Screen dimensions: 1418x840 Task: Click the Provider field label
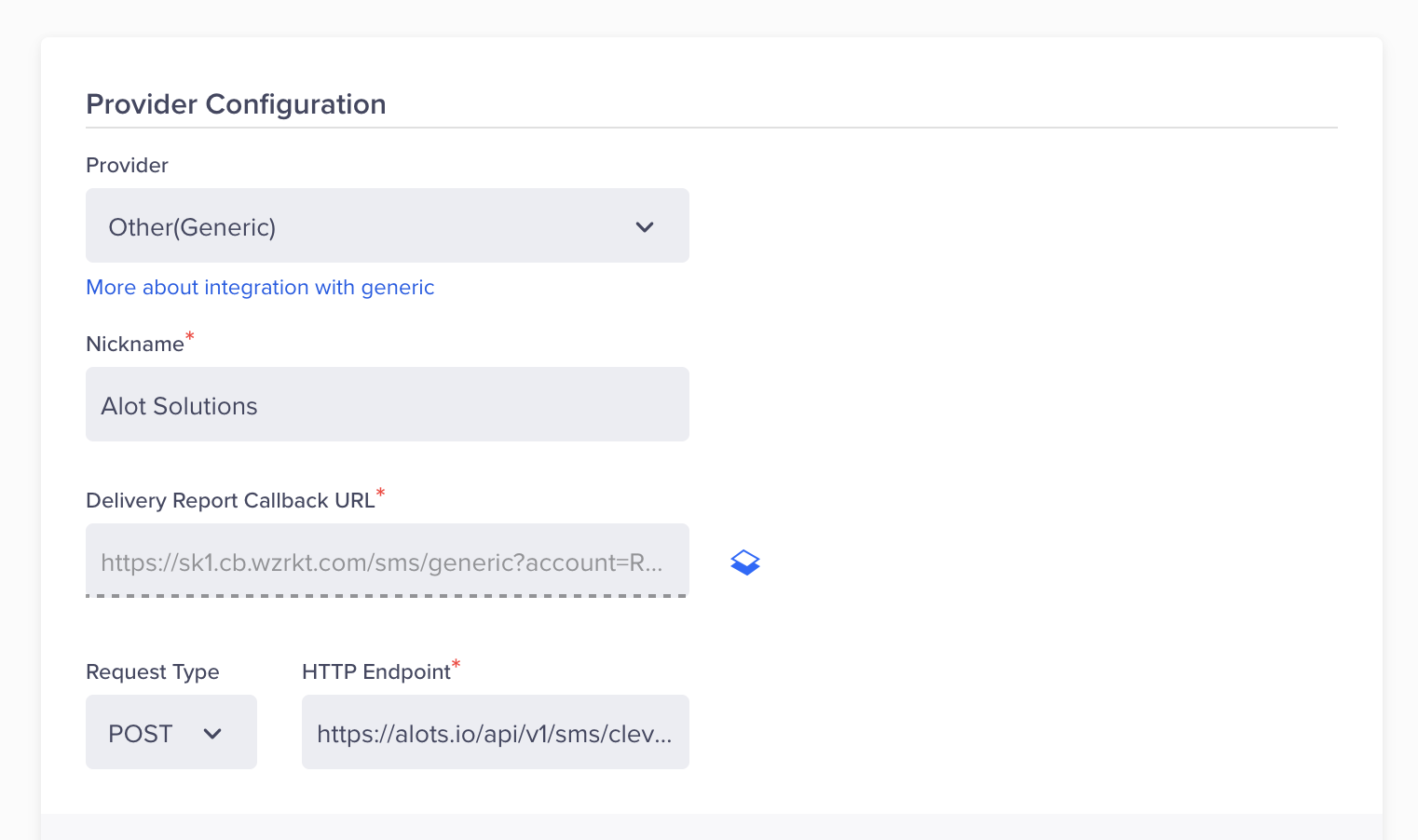point(127,165)
